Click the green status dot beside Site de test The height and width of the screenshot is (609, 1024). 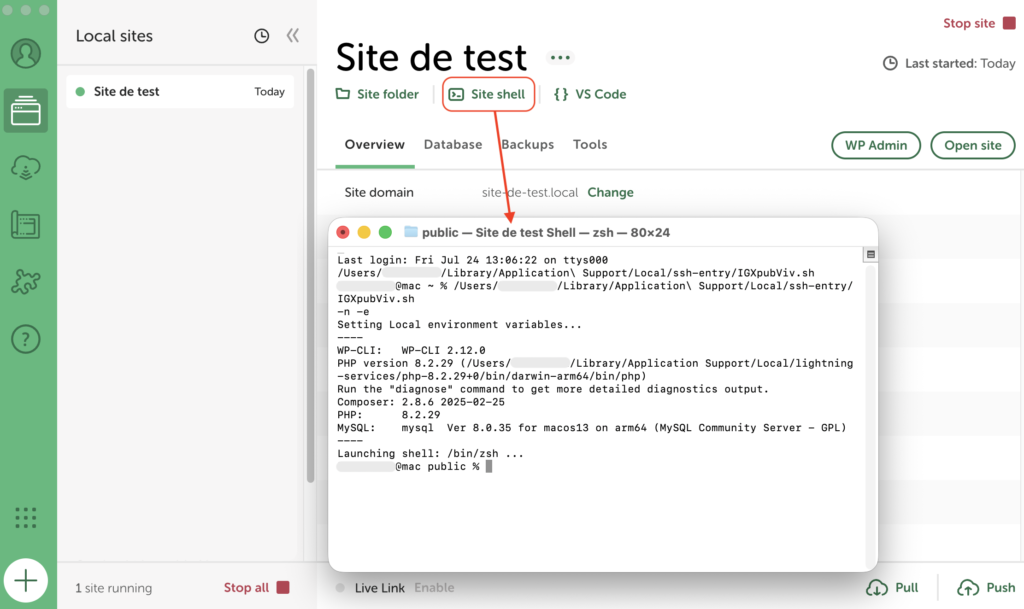[80, 91]
